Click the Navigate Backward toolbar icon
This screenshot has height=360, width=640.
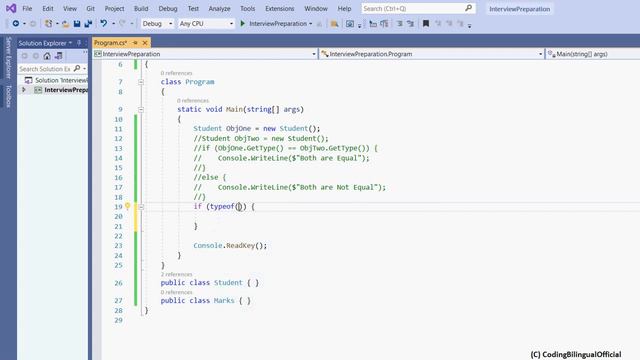click(x=16, y=24)
